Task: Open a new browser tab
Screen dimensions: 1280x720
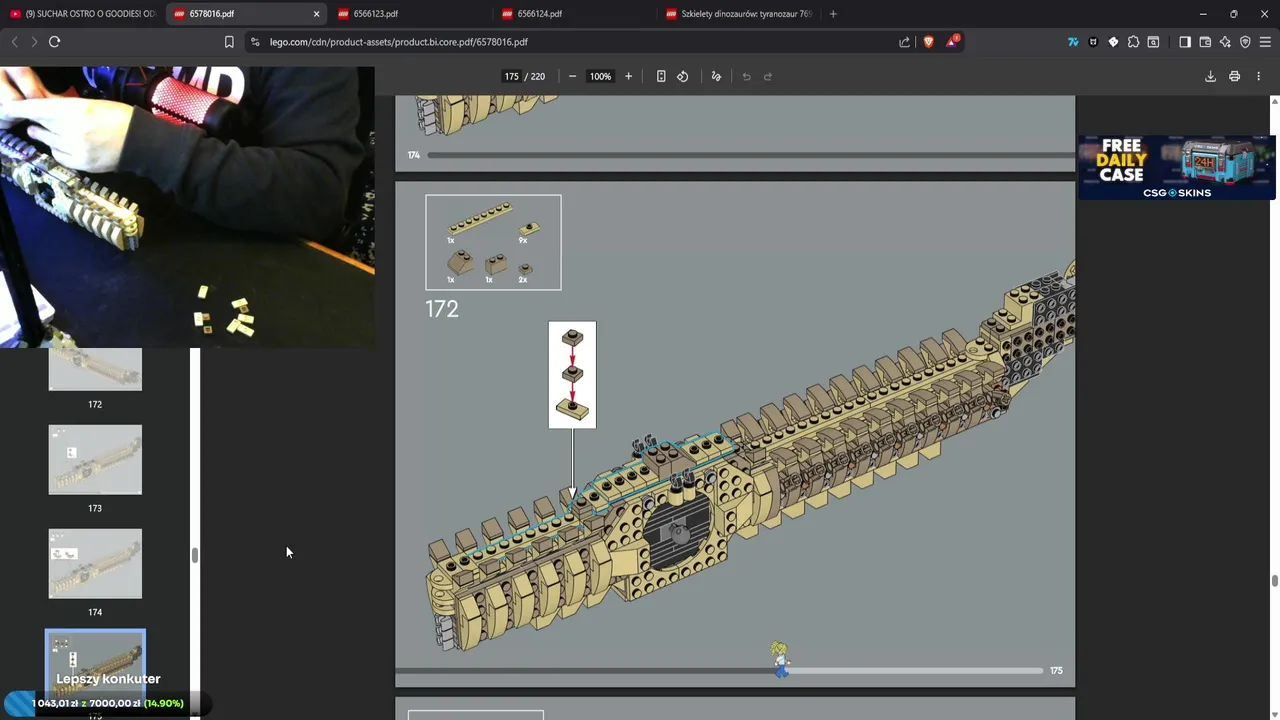Action: [833, 14]
